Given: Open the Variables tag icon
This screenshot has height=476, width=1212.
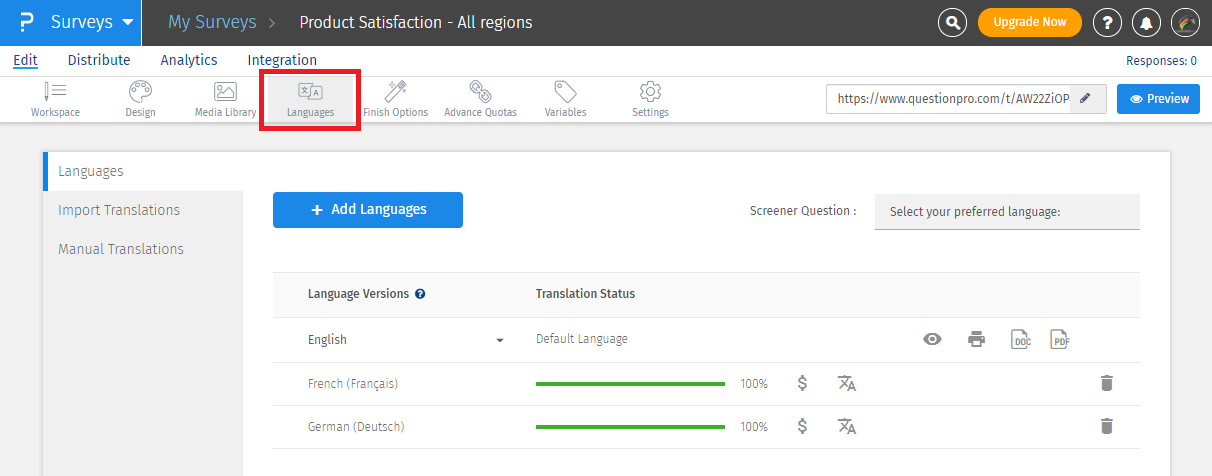Looking at the screenshot, I should click(565, 99).
